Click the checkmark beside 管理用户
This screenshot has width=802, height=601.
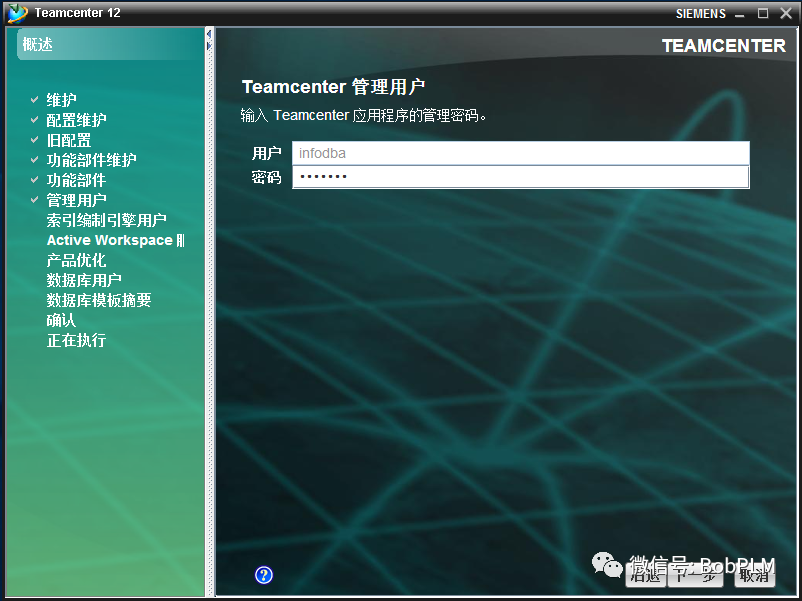point(34,199)
